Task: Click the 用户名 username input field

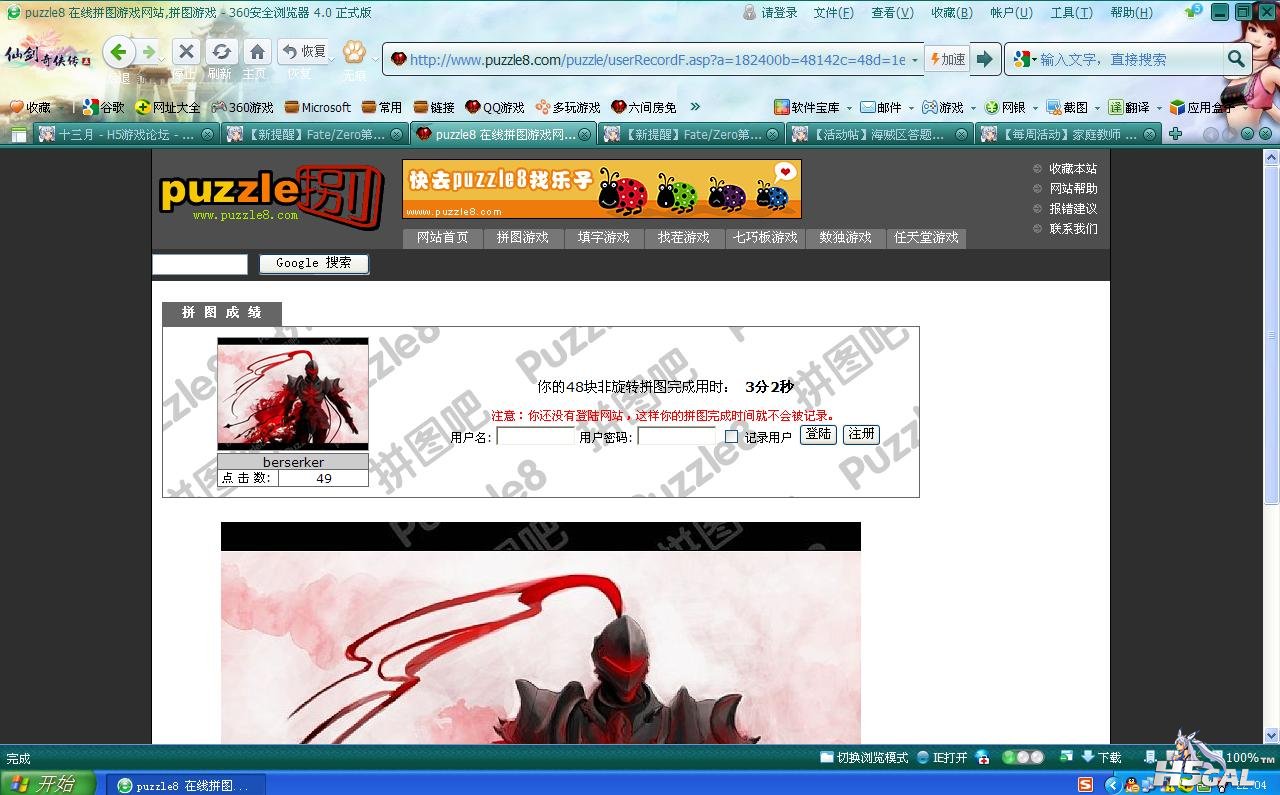Action: point(535,437)
